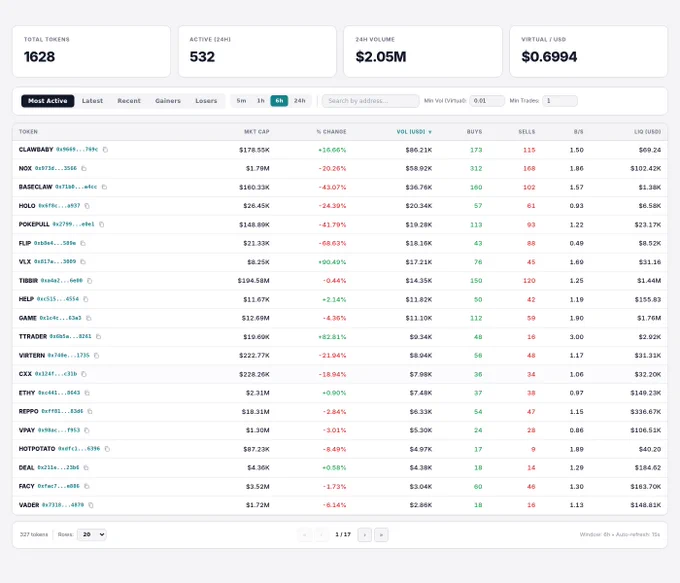The height and width of the screenshot is (583, 680).
Task: Copy the ETHY token address
Action: (x=87, y=393)
